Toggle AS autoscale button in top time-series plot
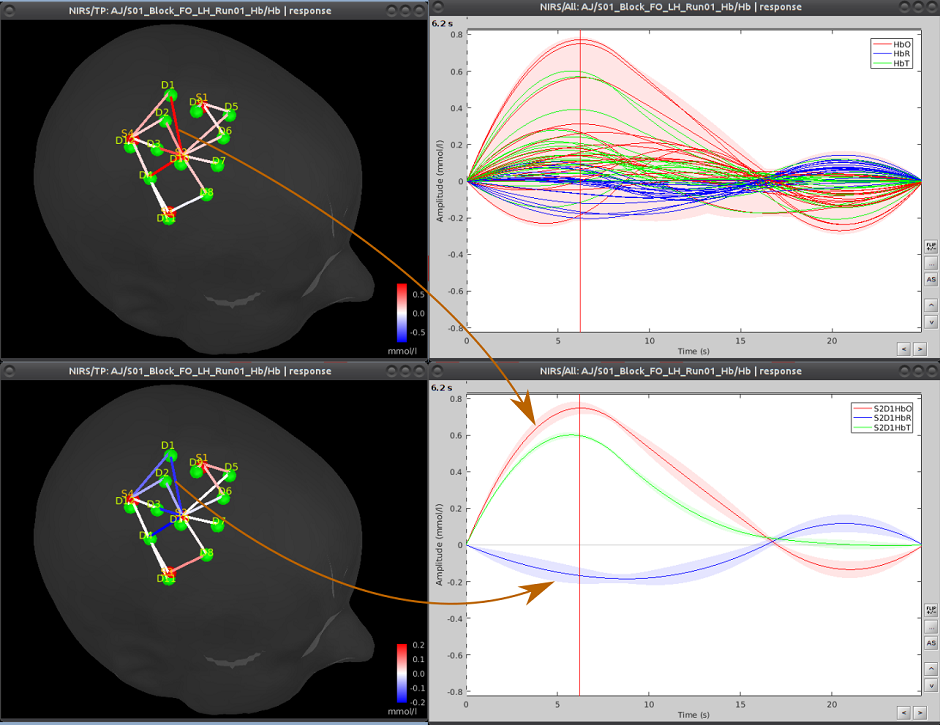Screen dimensions: 940x725 (930, 279)
